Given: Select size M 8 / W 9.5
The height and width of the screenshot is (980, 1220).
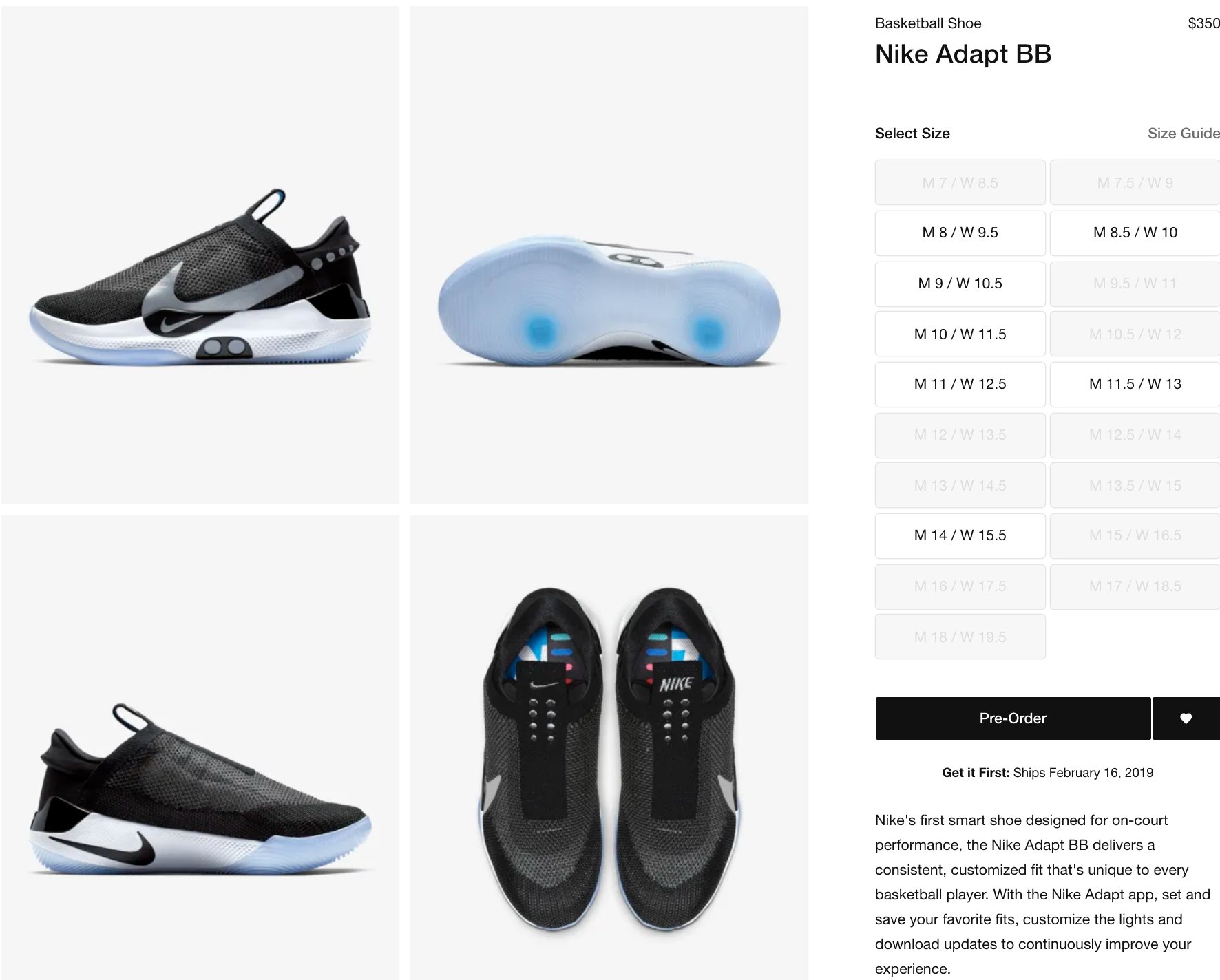Looking at the screenshot, I should click(x=960, y=233).
